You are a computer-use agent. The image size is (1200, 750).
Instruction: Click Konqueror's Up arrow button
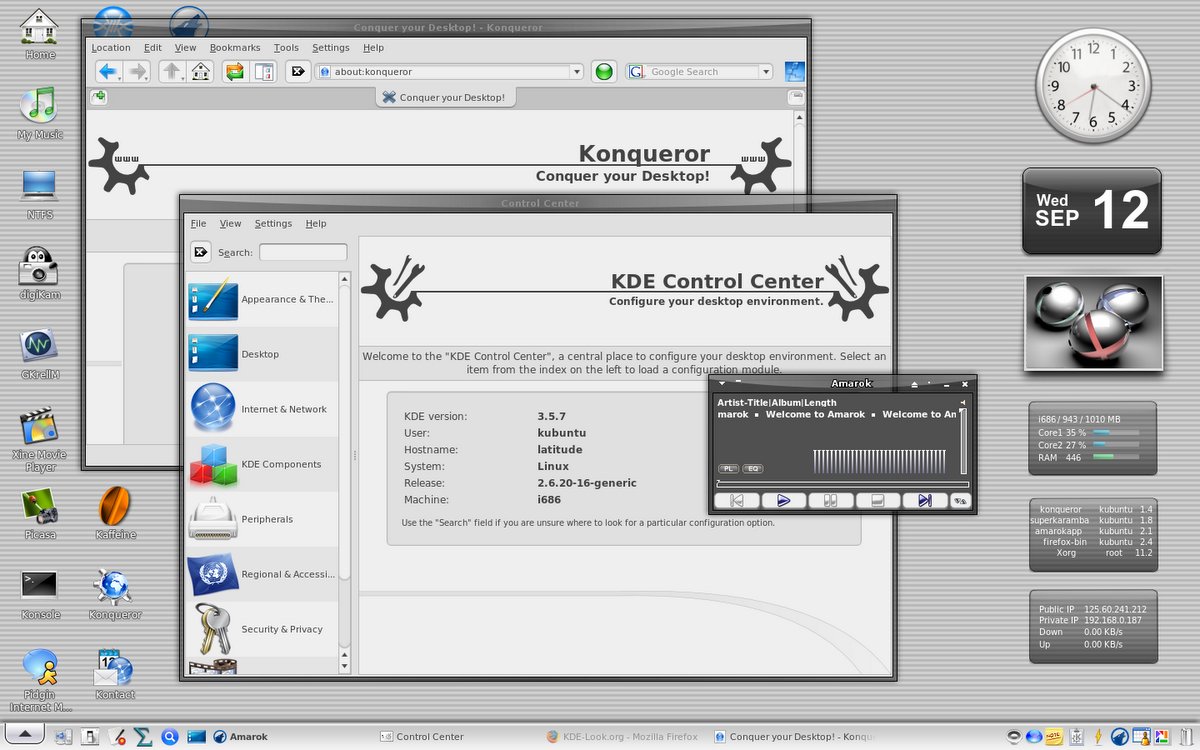pyautogui.click(x=172, y=71)
